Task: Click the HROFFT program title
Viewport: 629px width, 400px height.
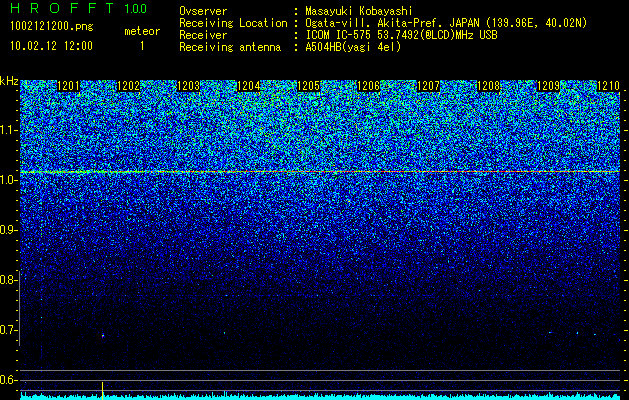Action: click(62, 8)
